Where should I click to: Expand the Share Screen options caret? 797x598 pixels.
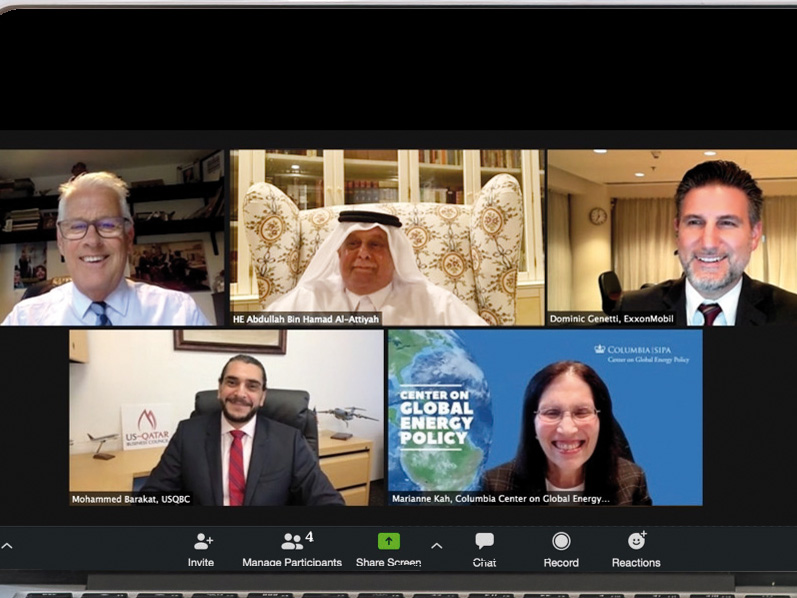tap(437, 546)
